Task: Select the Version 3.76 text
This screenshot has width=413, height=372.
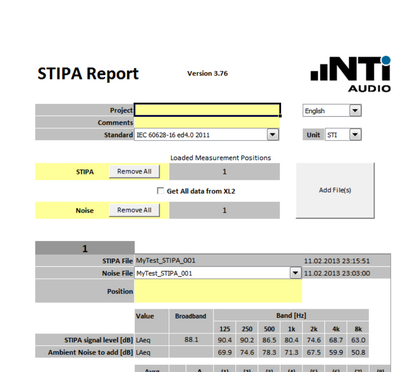Action: (x=207, y=73)
